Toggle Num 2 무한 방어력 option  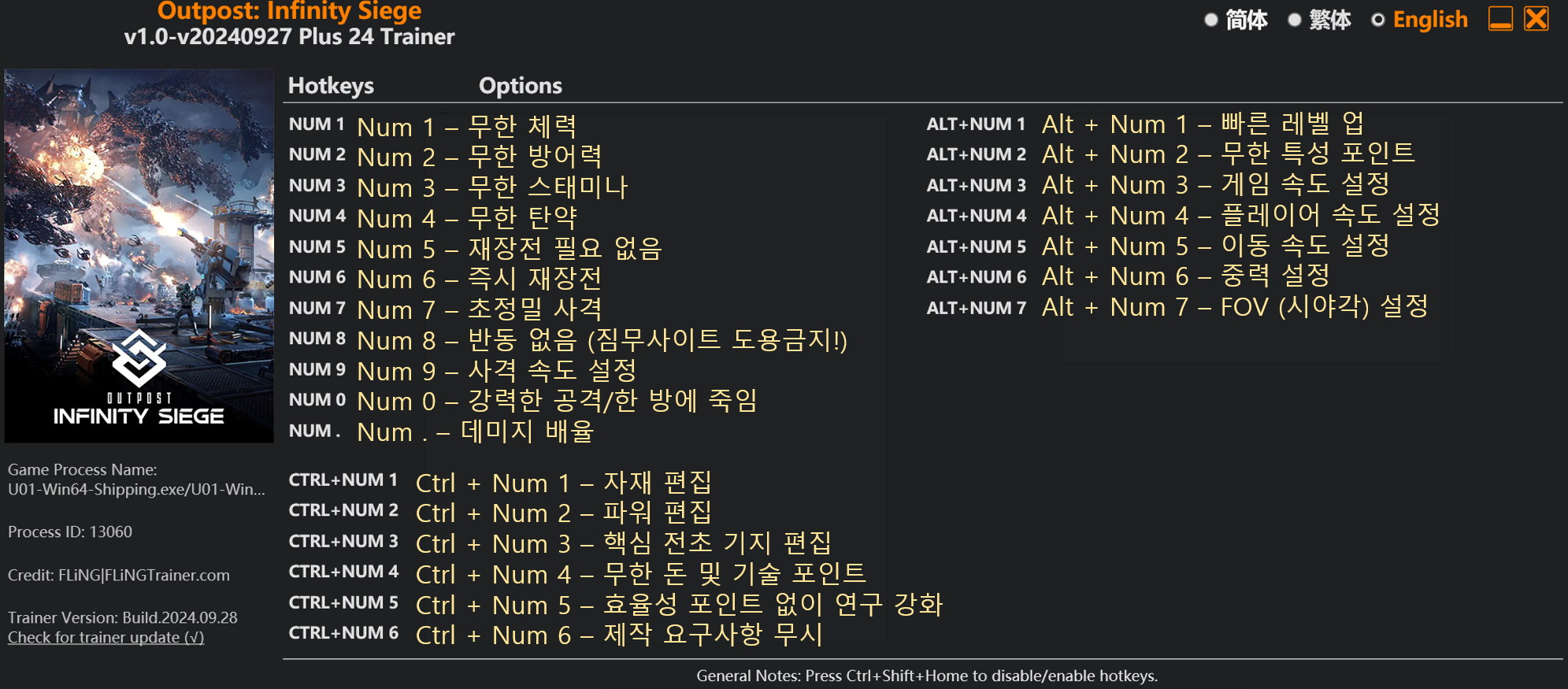pos(480,157)
